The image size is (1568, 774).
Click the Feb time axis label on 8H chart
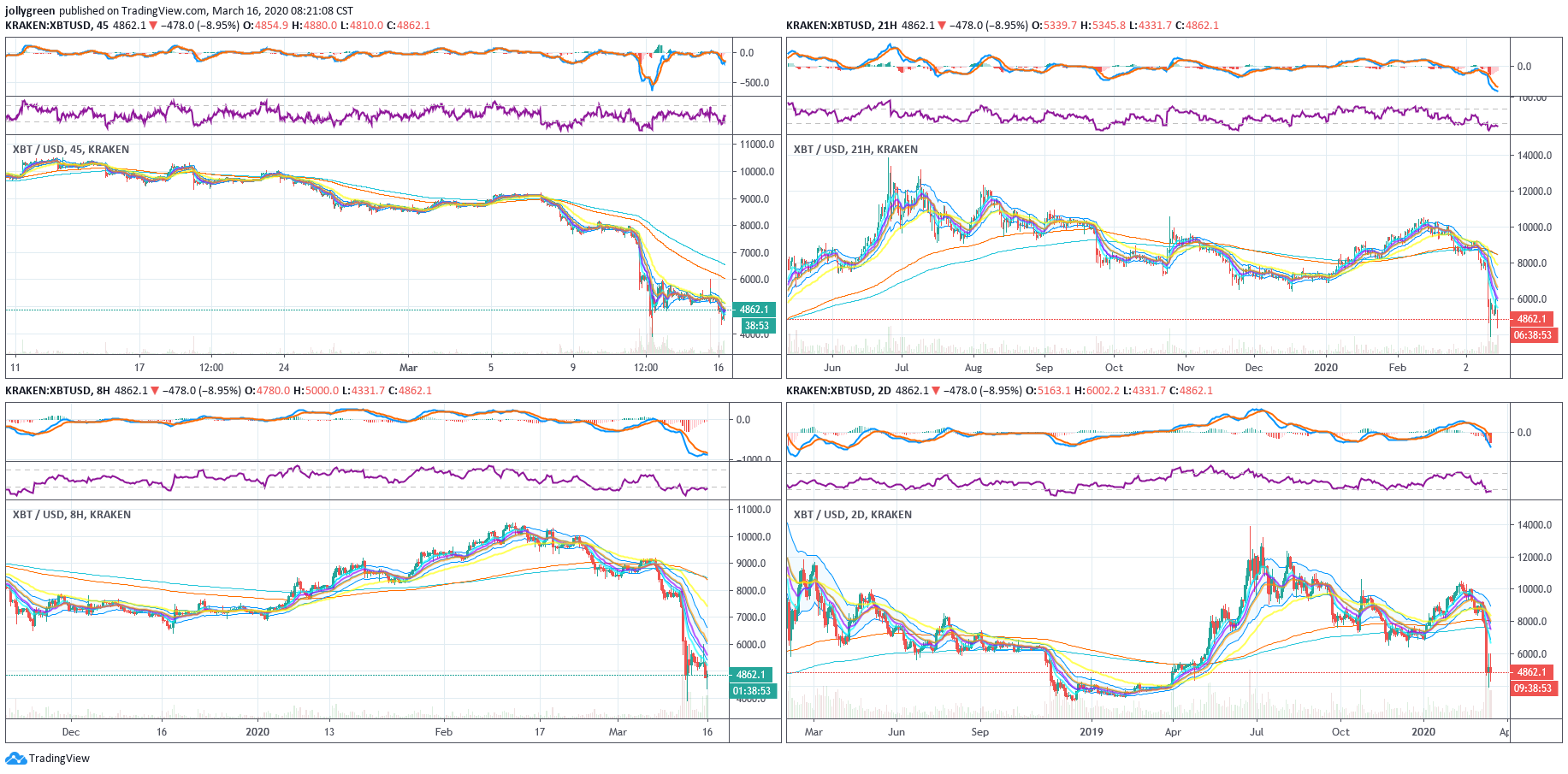443,732
